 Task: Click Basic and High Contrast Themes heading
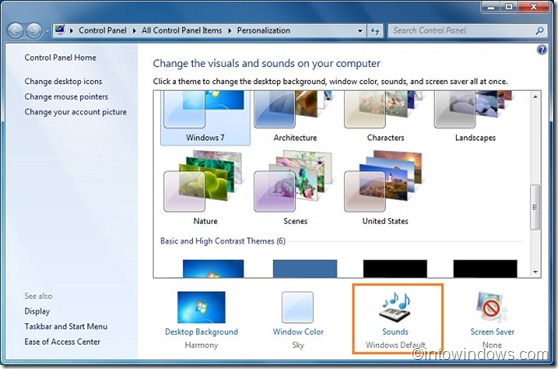click(223, 241)
